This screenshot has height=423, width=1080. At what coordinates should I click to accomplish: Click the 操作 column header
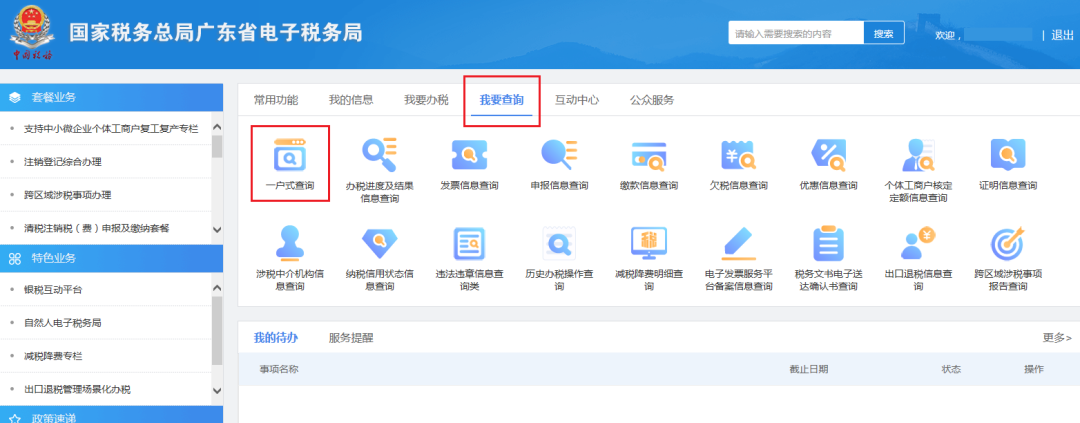pyautogui.click(x=1034, y=369)
